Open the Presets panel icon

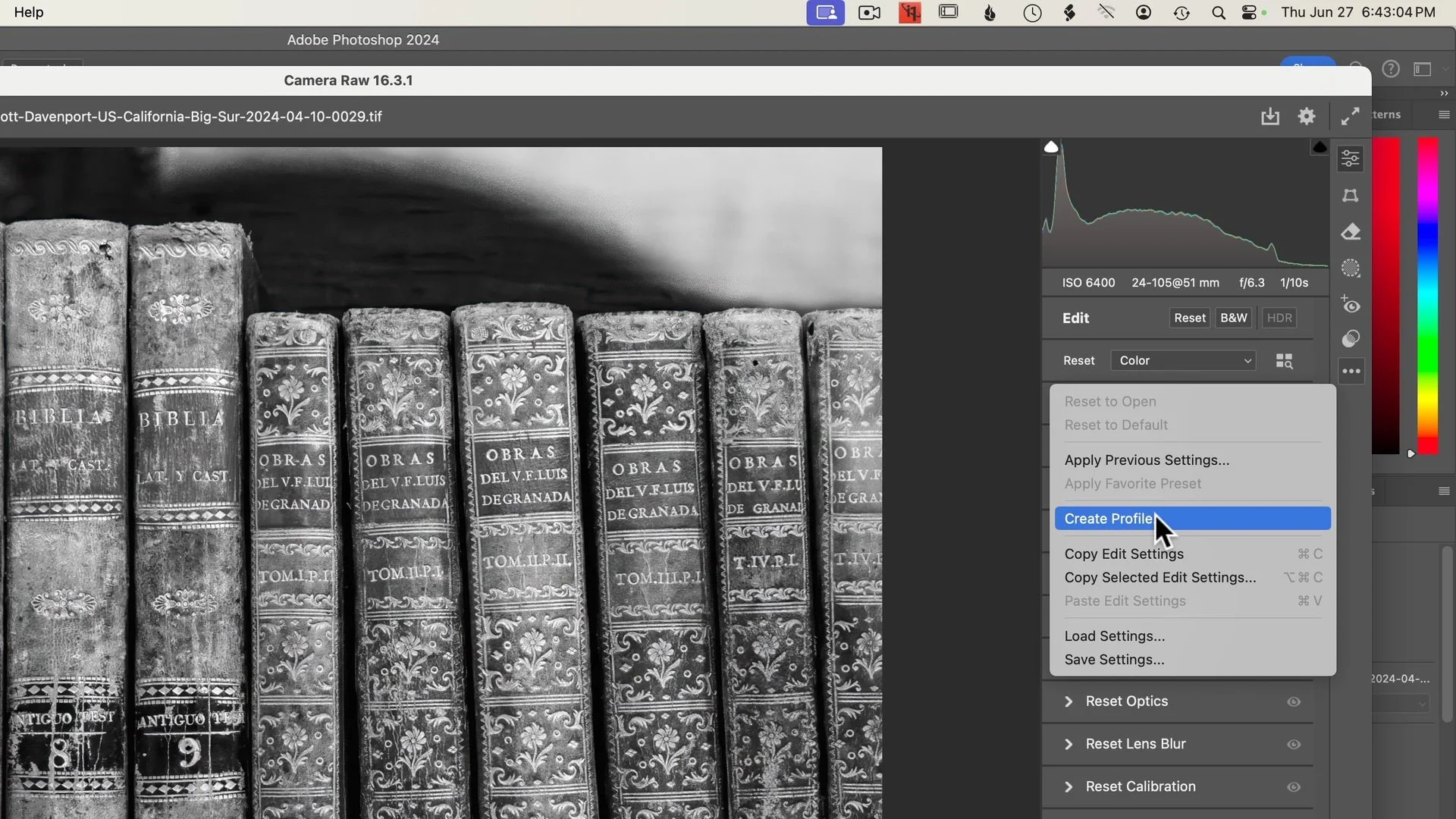(x=1351, y=339)
